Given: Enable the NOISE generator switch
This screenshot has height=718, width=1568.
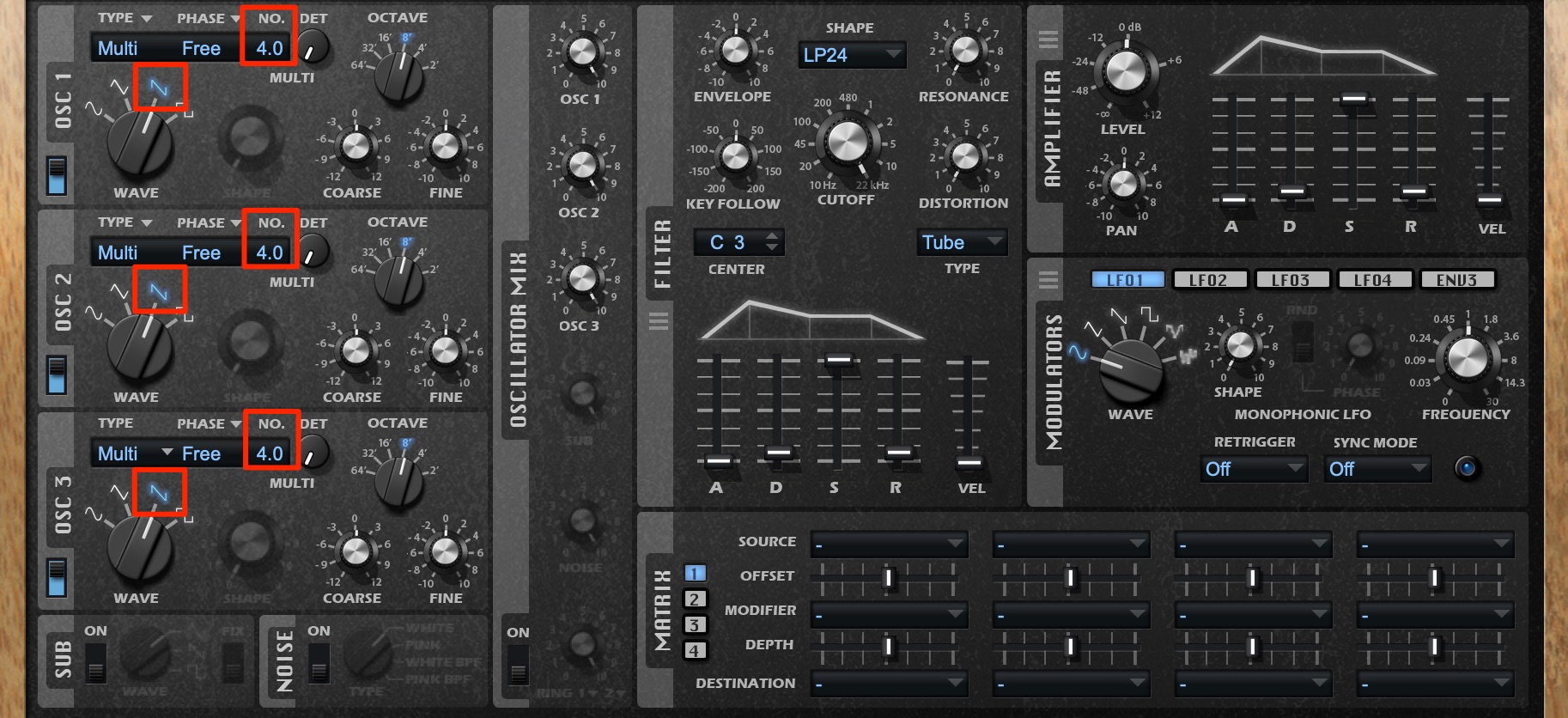Looking at the screenshot, I should (319, 663).
